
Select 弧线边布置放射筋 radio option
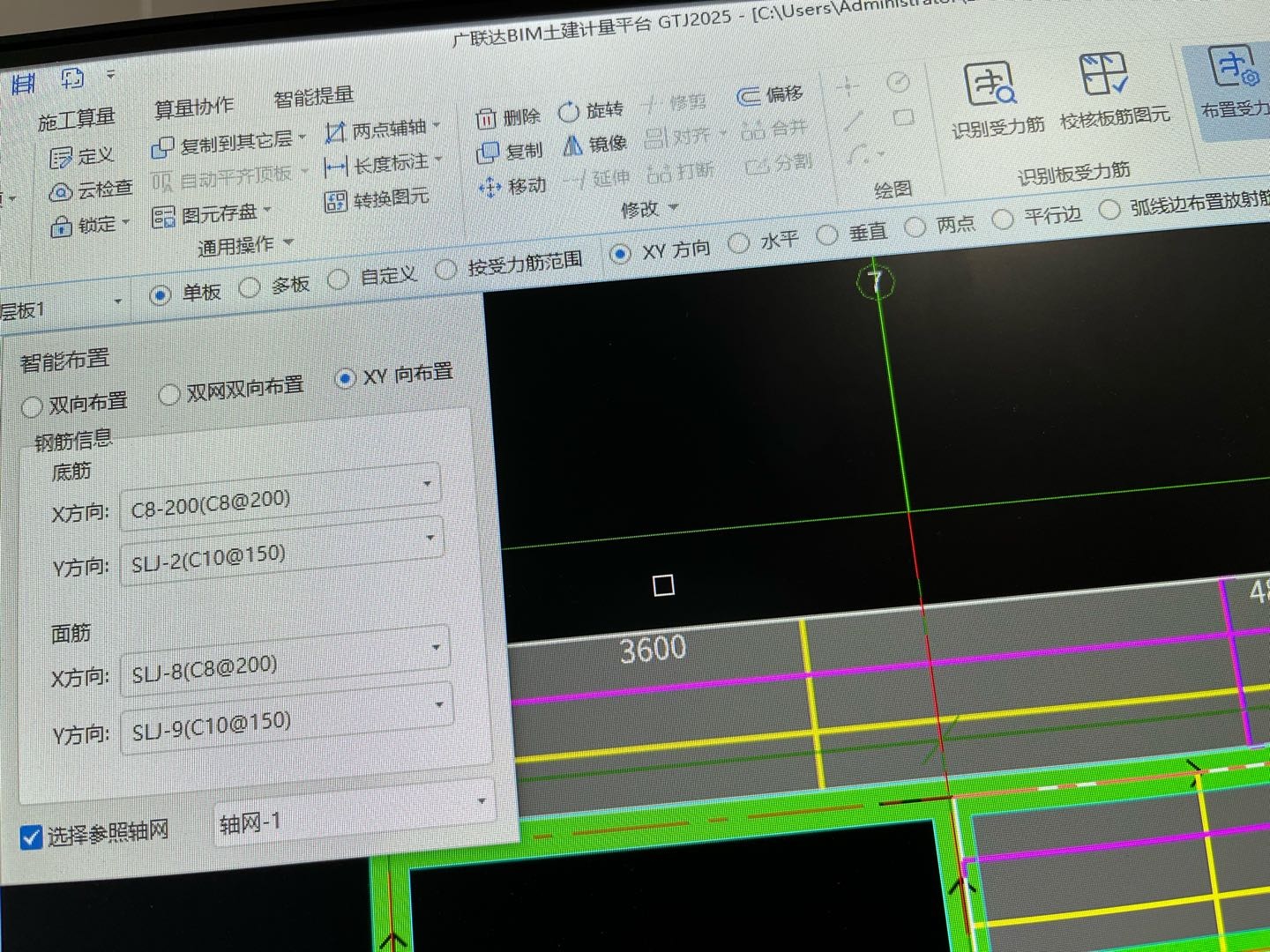point(1109,210)
